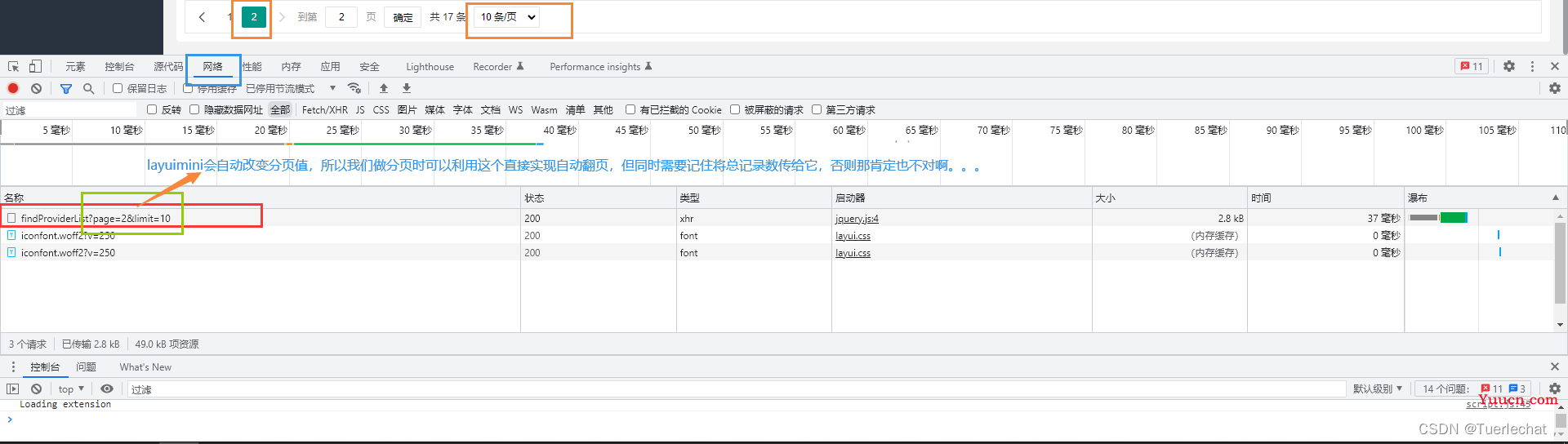
Task: Check 有已拦截的 Cookie checkbox
Action: (x=630, y=109)
